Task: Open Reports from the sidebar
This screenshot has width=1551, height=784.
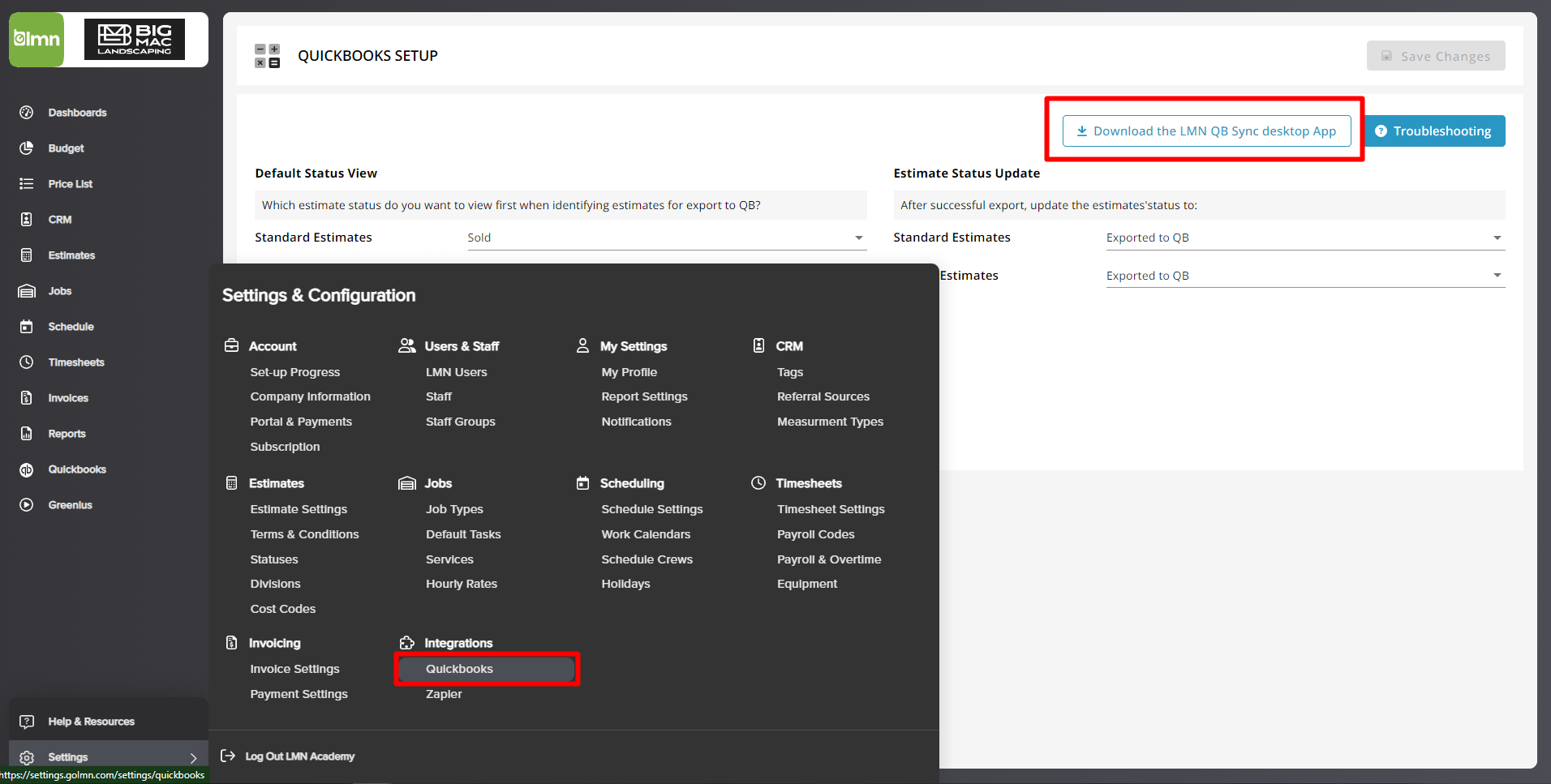Action: pos(67,434)
